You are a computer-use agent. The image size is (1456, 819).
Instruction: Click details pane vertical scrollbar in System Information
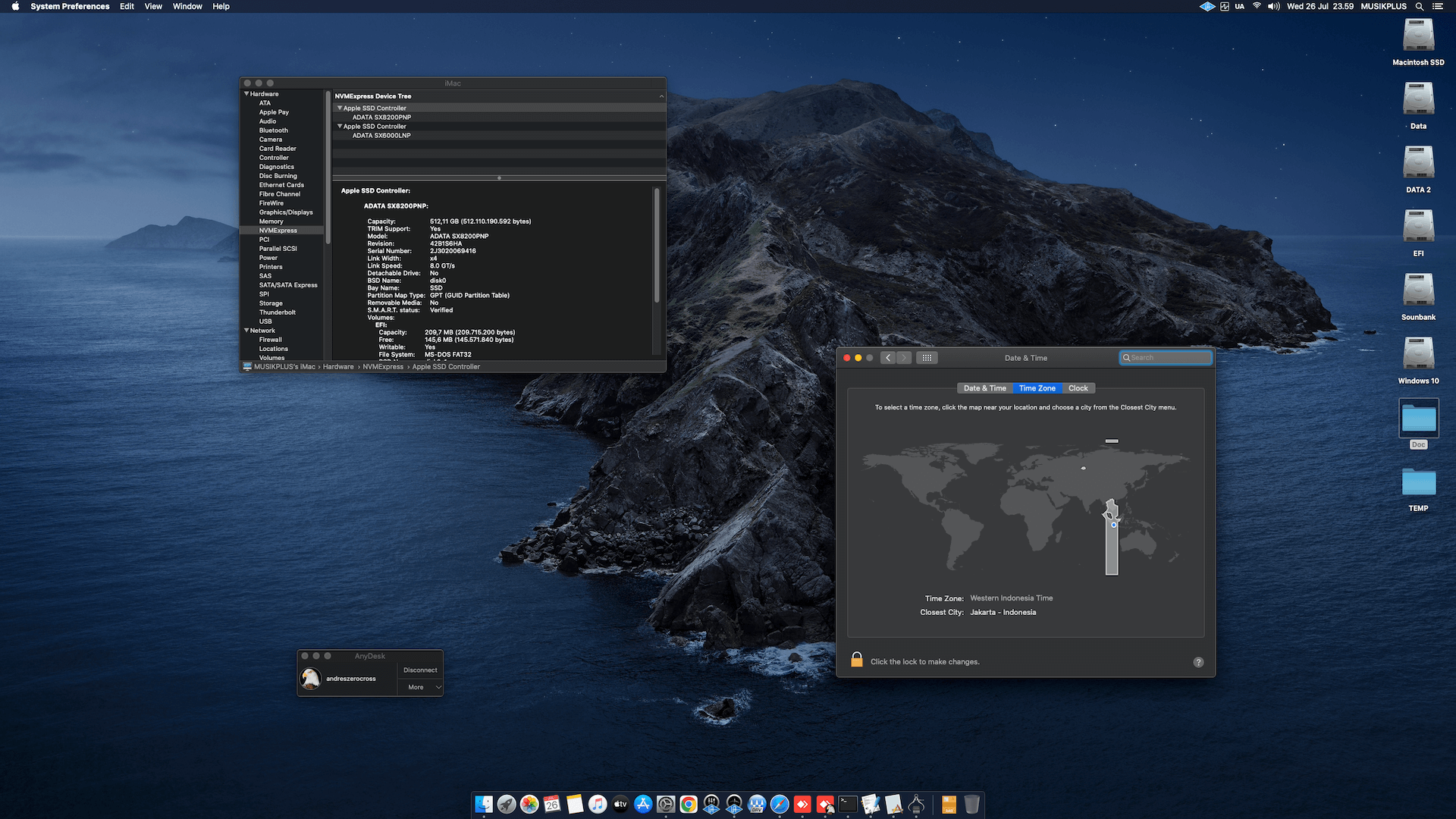click(x=657, y=246)
